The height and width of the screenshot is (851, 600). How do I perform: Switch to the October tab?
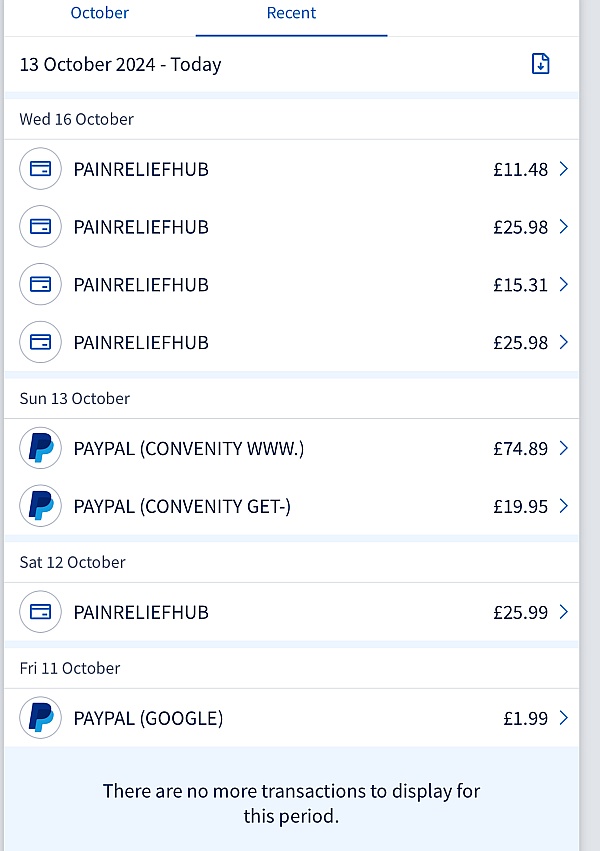(x=100, y=13)
